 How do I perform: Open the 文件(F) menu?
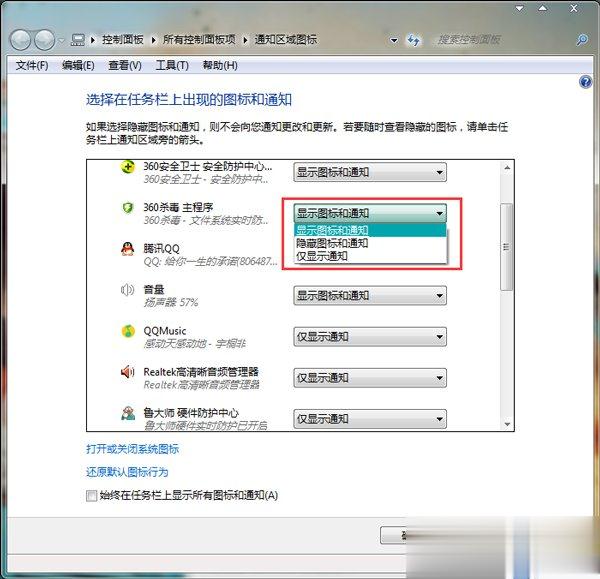32,65
